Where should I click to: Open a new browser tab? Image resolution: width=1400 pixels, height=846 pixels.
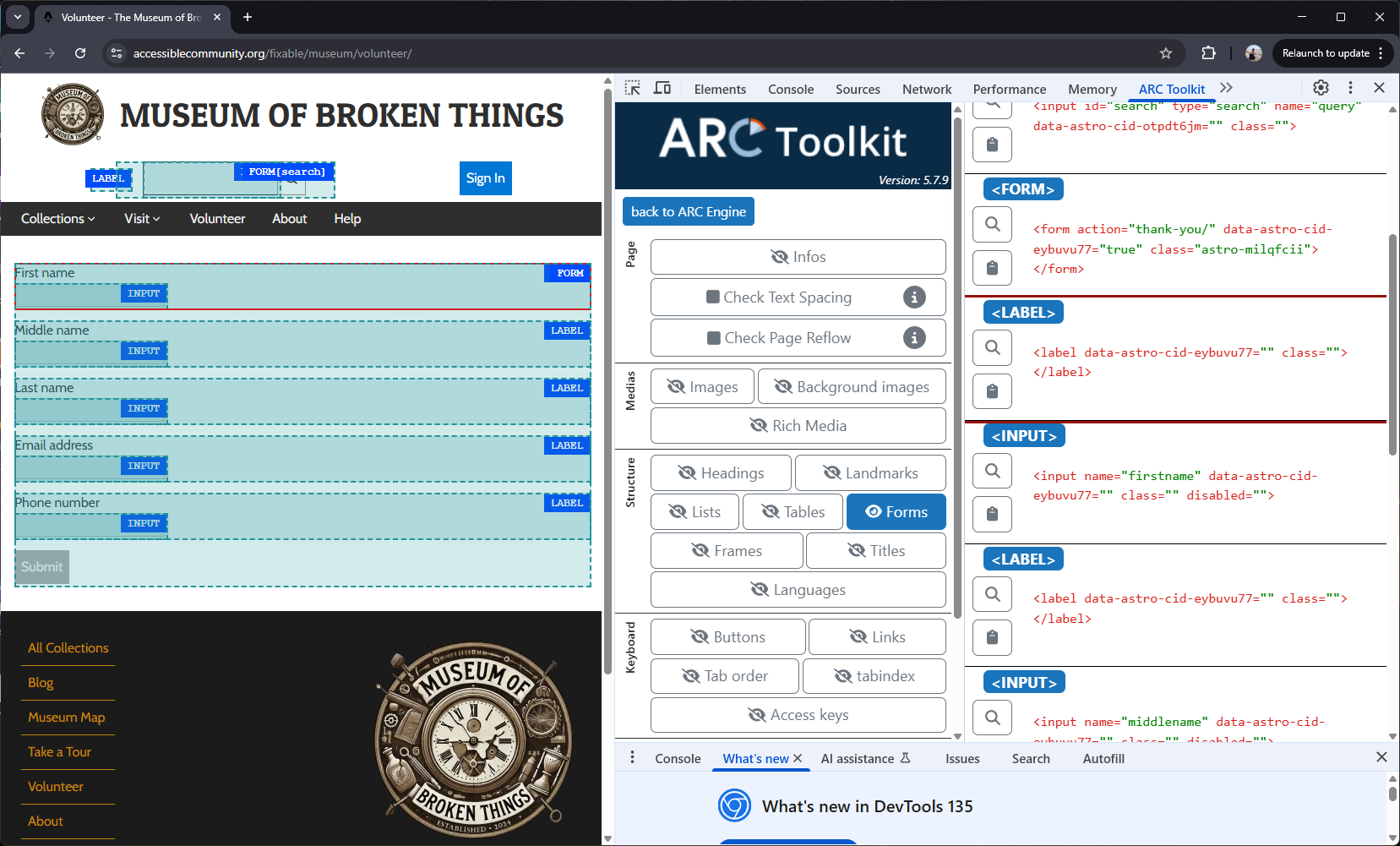[248, 17]
